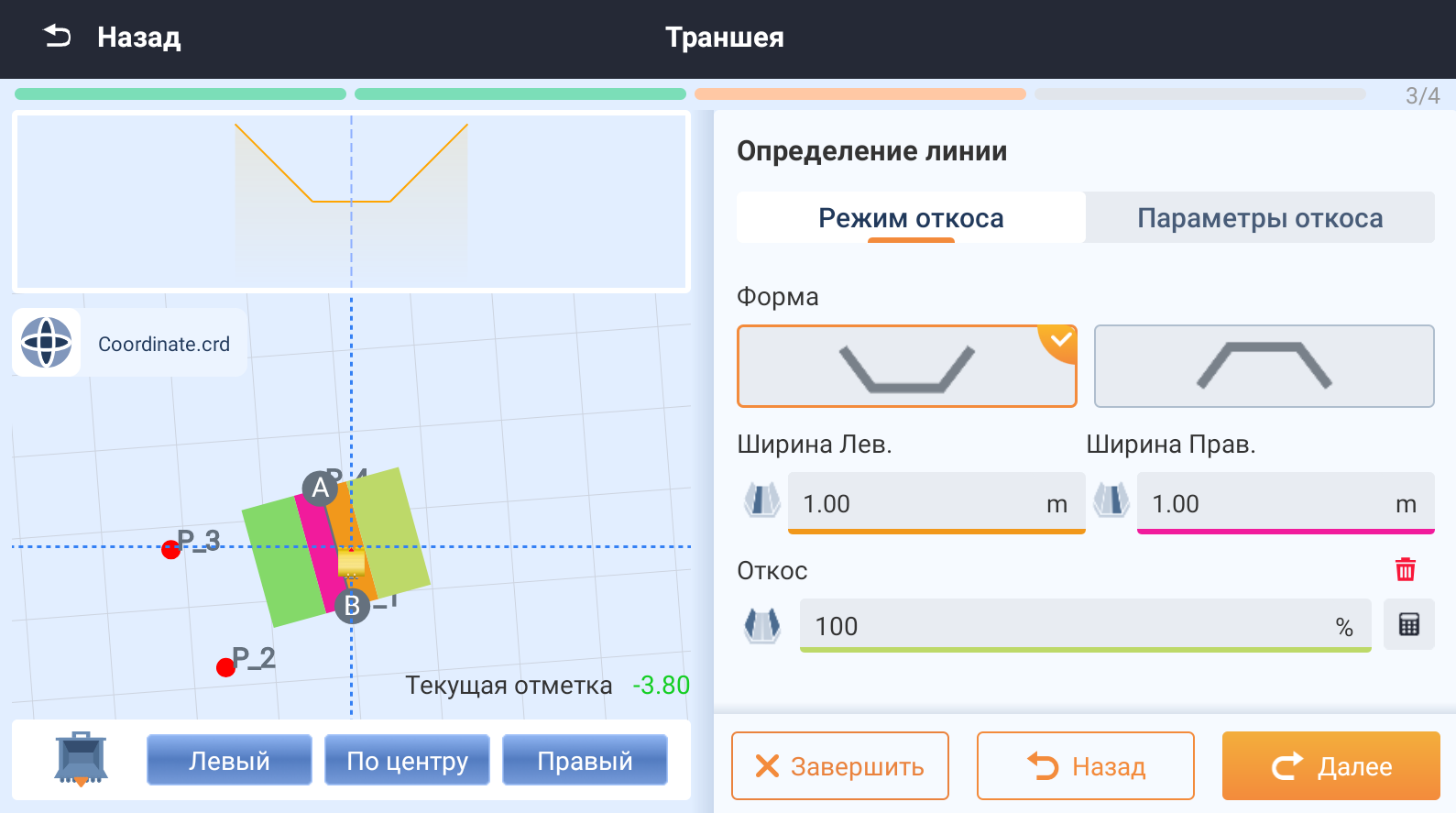Viewport: 1456px width, 813px height.
Task: Click the slope profile icon beside 100
Action: 761,626
